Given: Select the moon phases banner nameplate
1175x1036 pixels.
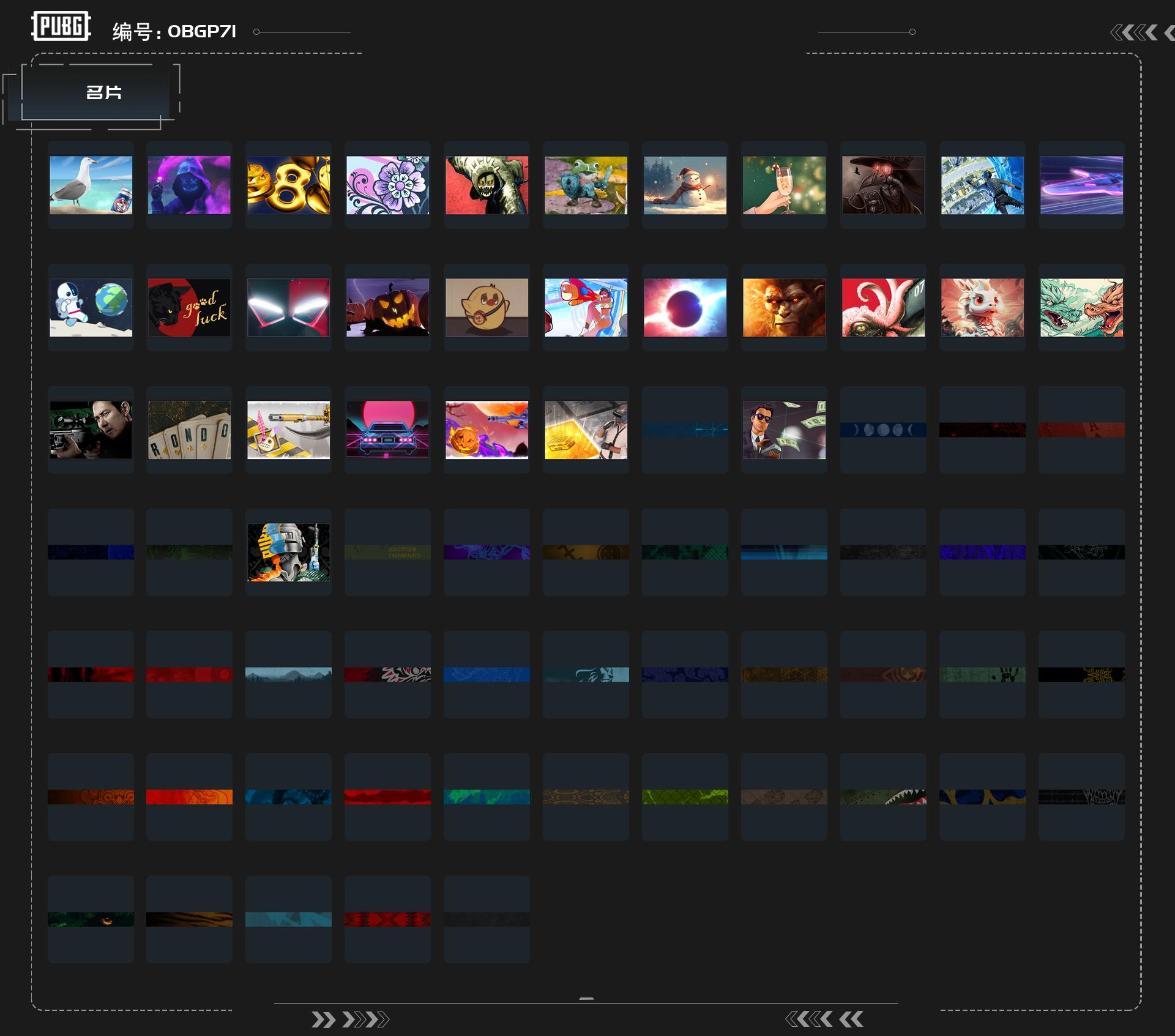Looking at the screenshot, I should pyautogui.click(x=883, y=430).
